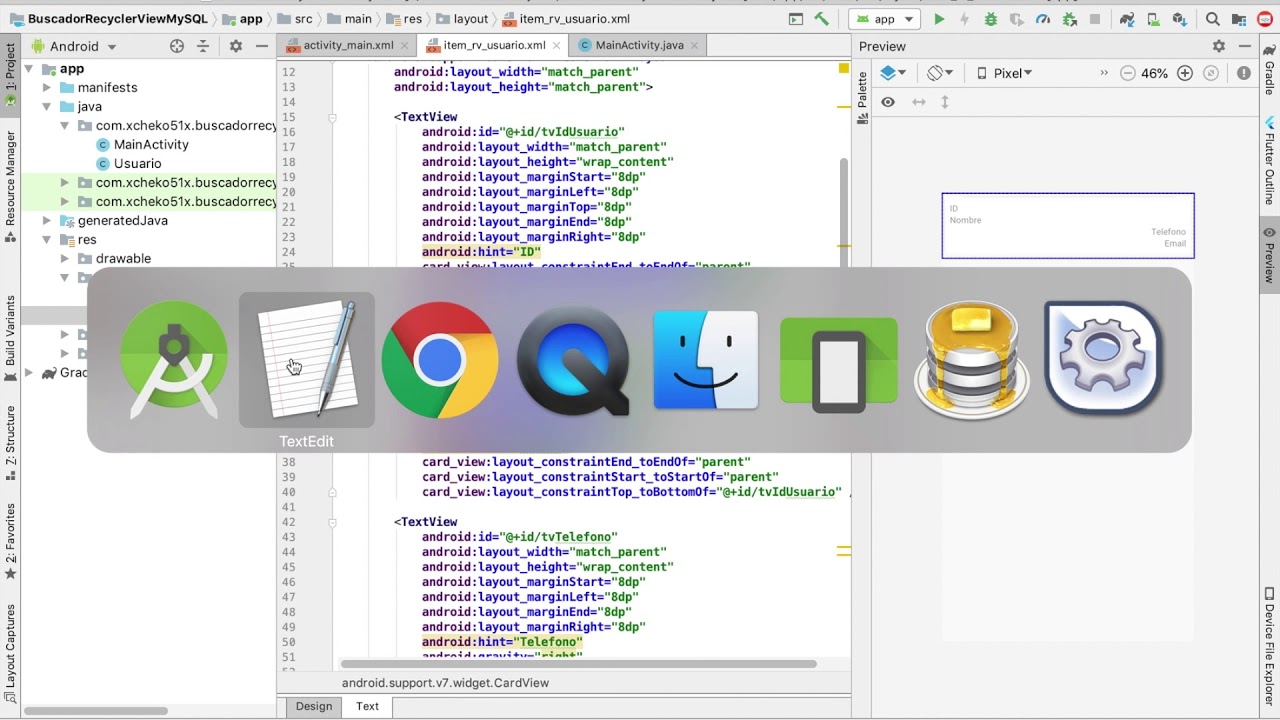Show warnings and errors icon in Preview
The width and height of the screenshot is (1280, 720).
pos(1244,73)
